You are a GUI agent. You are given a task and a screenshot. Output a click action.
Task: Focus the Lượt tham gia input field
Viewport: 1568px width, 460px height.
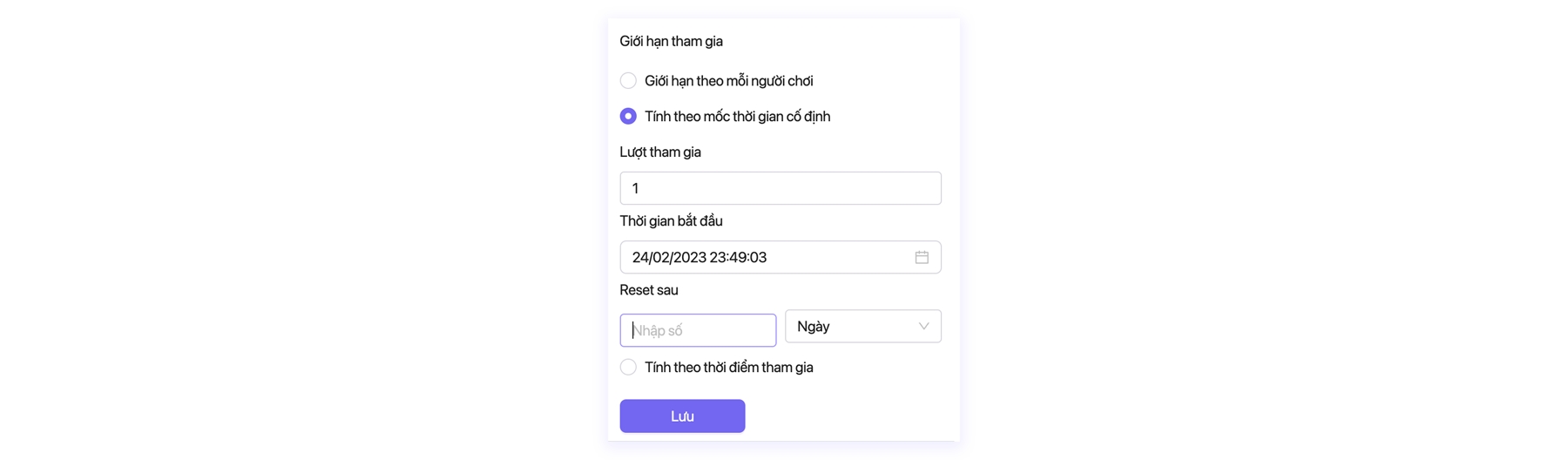tap(780, 188)
